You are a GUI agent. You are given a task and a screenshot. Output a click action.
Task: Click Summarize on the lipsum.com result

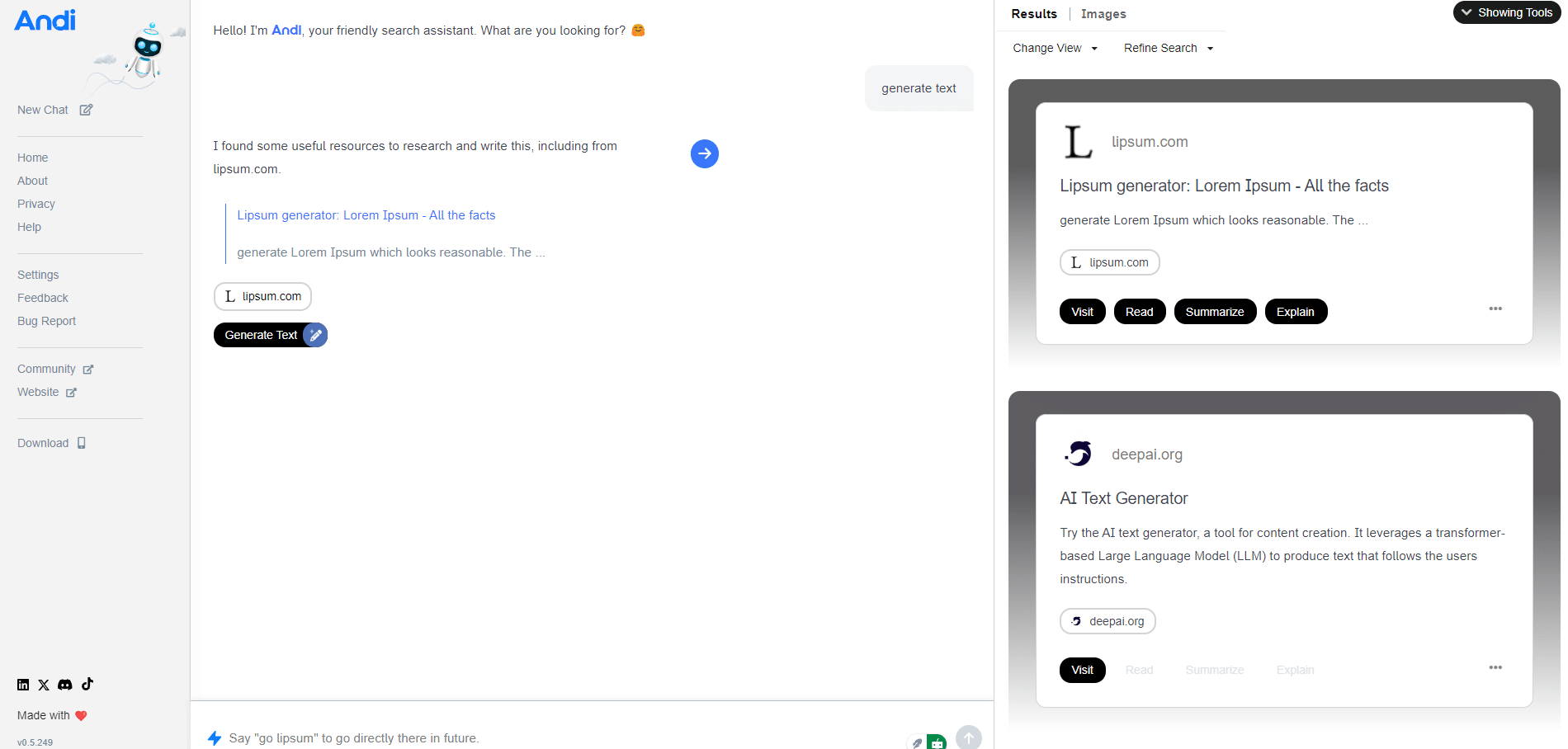(x=1214, y=312)
